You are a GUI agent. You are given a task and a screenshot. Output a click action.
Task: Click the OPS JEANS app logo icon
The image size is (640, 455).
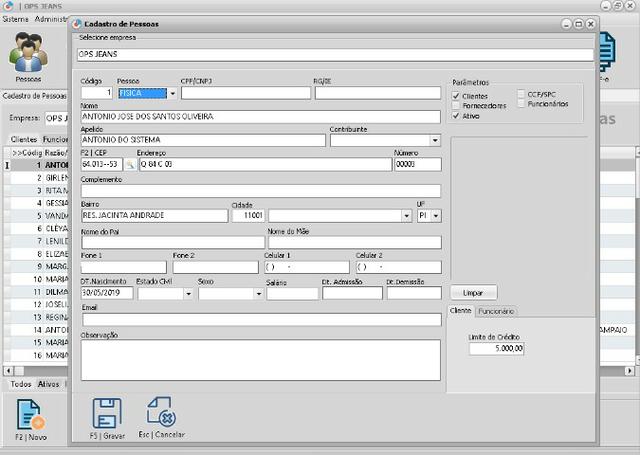tap(8, 6)
